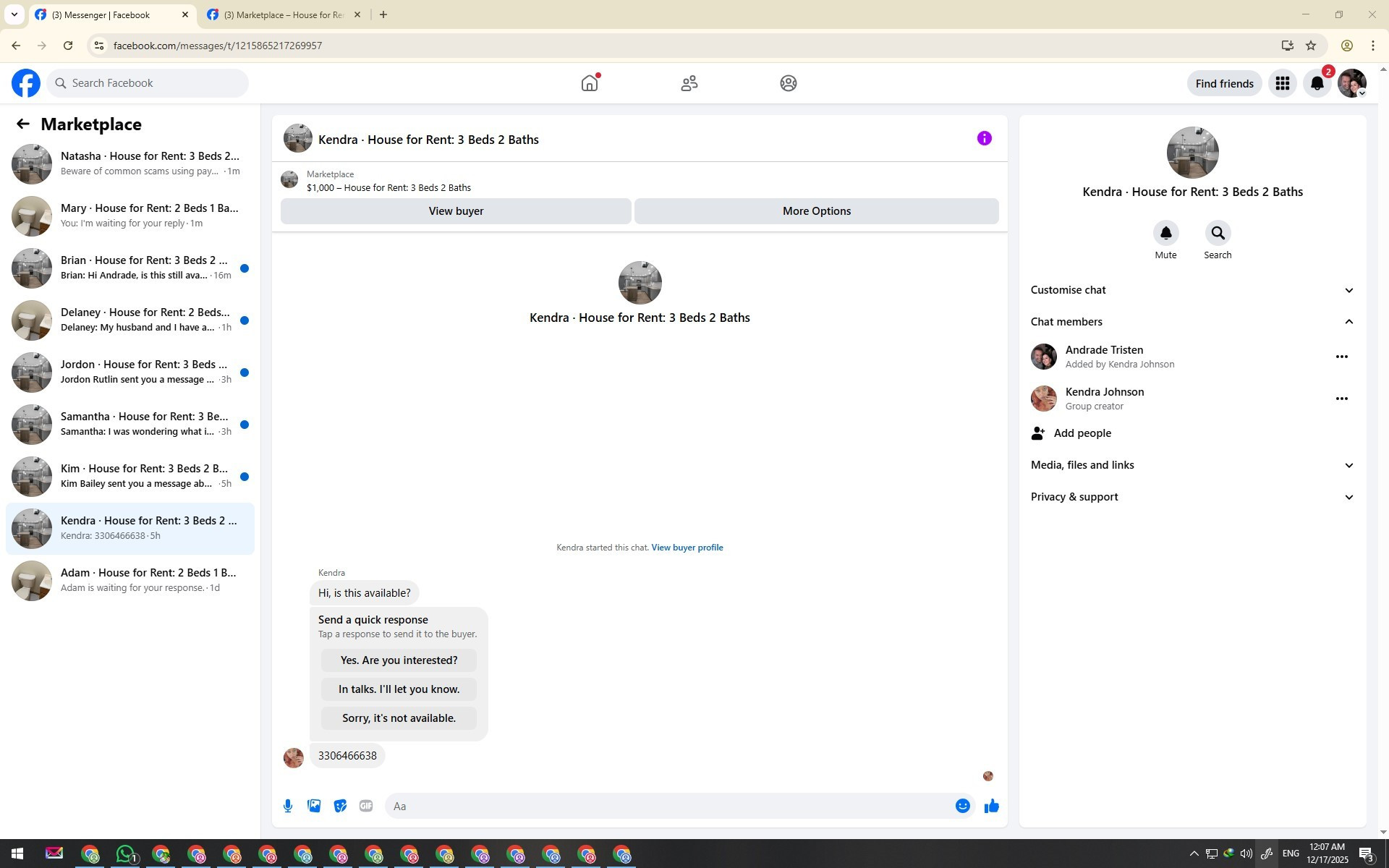The height and width of the screenshot is (868, 1389).
Task: Send 'In talks. I'll let you know.' response
Action: [x=399, y=689]
